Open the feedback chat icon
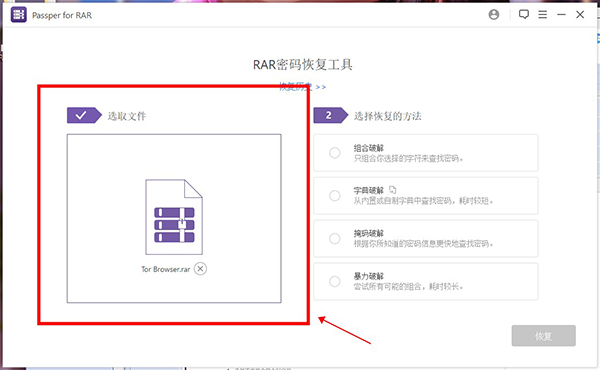 pos(523,15)
